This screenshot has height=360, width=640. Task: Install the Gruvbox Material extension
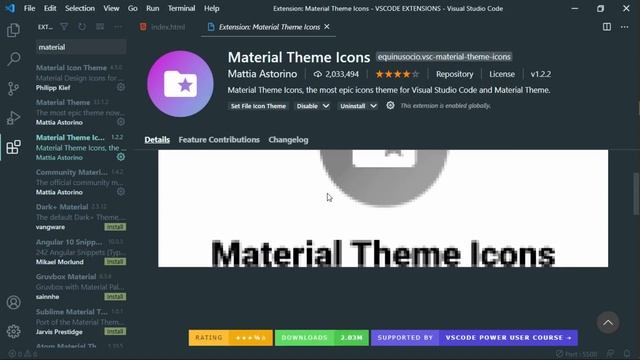(115, 296)
